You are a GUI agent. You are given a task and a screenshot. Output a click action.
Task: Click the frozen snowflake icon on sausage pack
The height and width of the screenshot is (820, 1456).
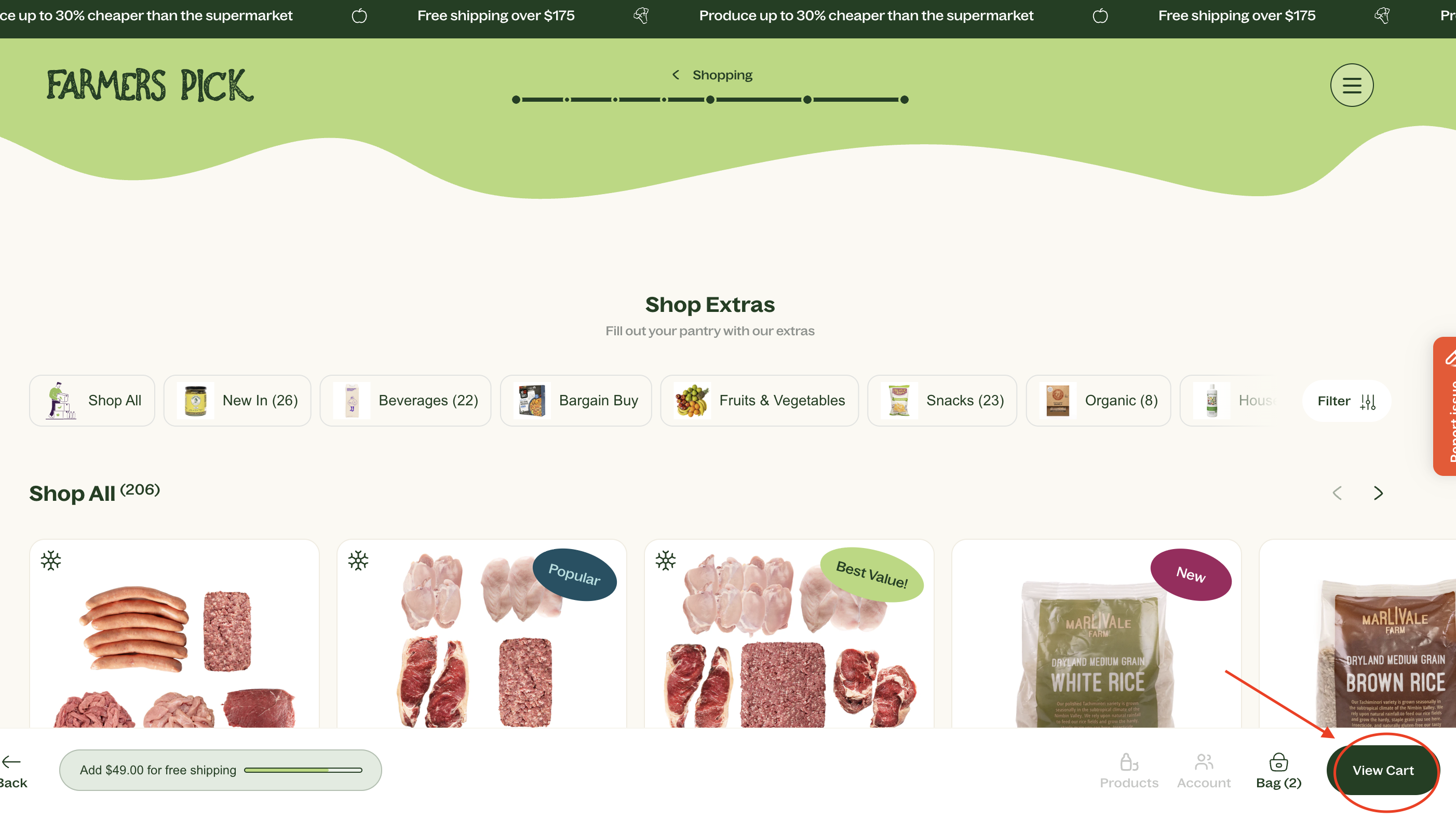click(51, 560)
